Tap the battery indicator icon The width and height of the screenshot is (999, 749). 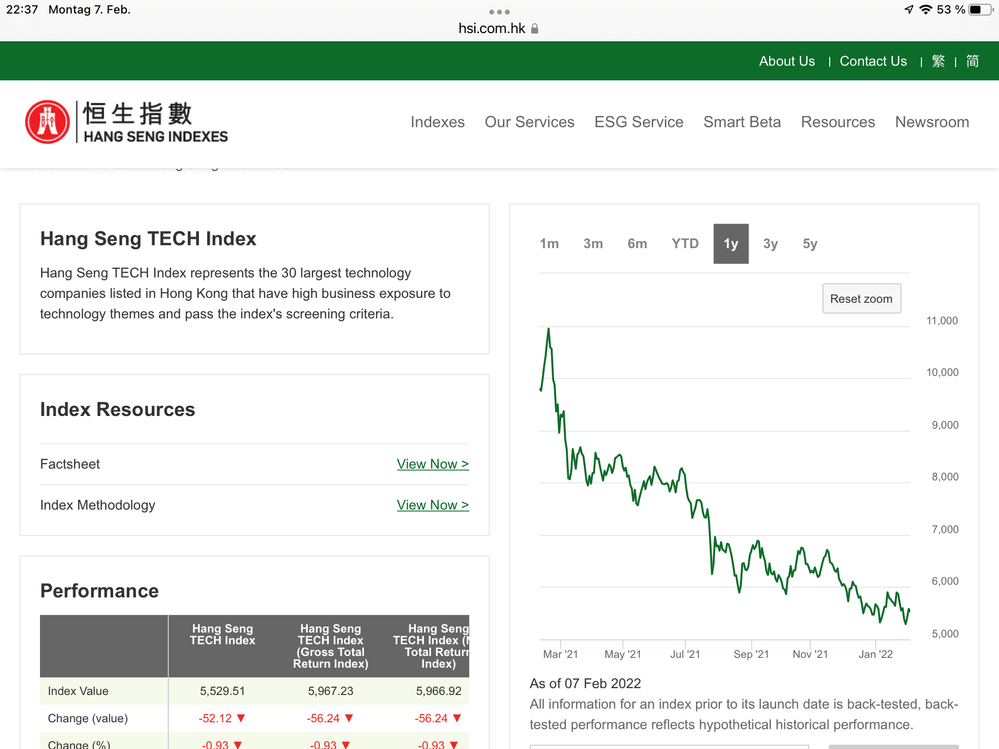point(980,10)
